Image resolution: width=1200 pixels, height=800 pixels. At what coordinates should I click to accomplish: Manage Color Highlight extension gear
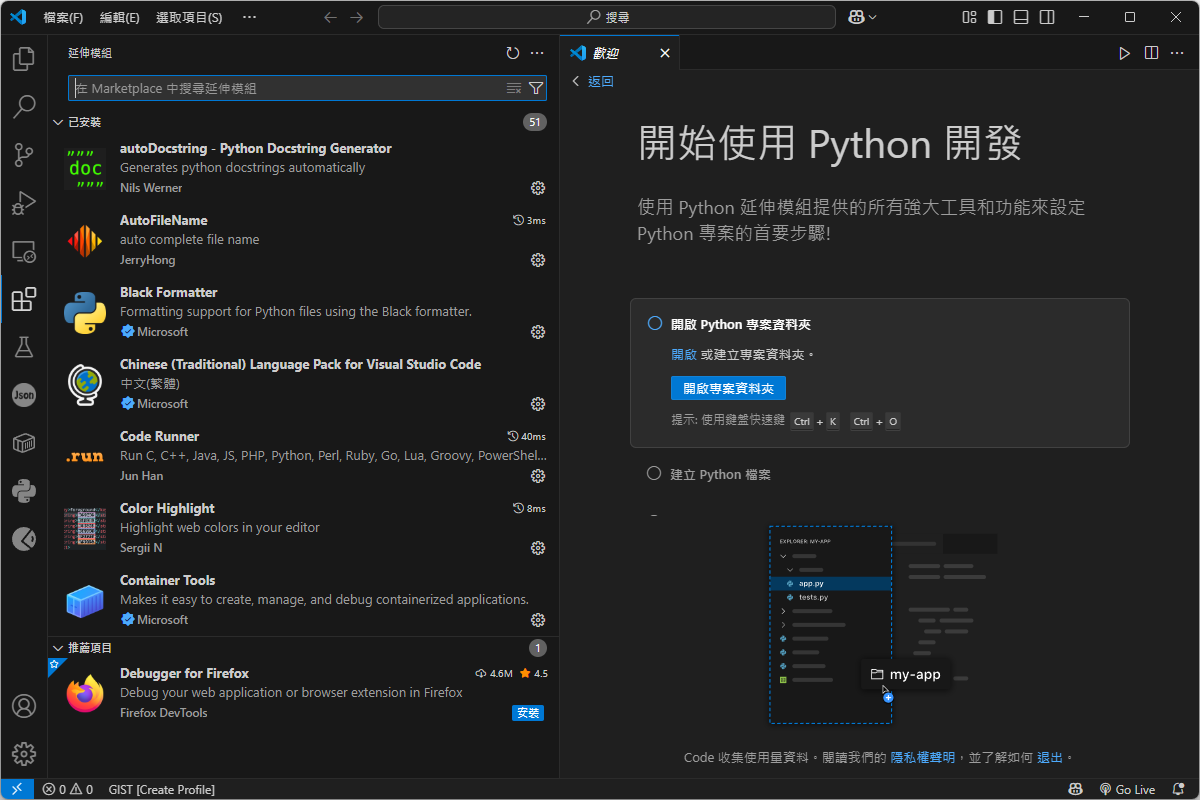point(538,548)
